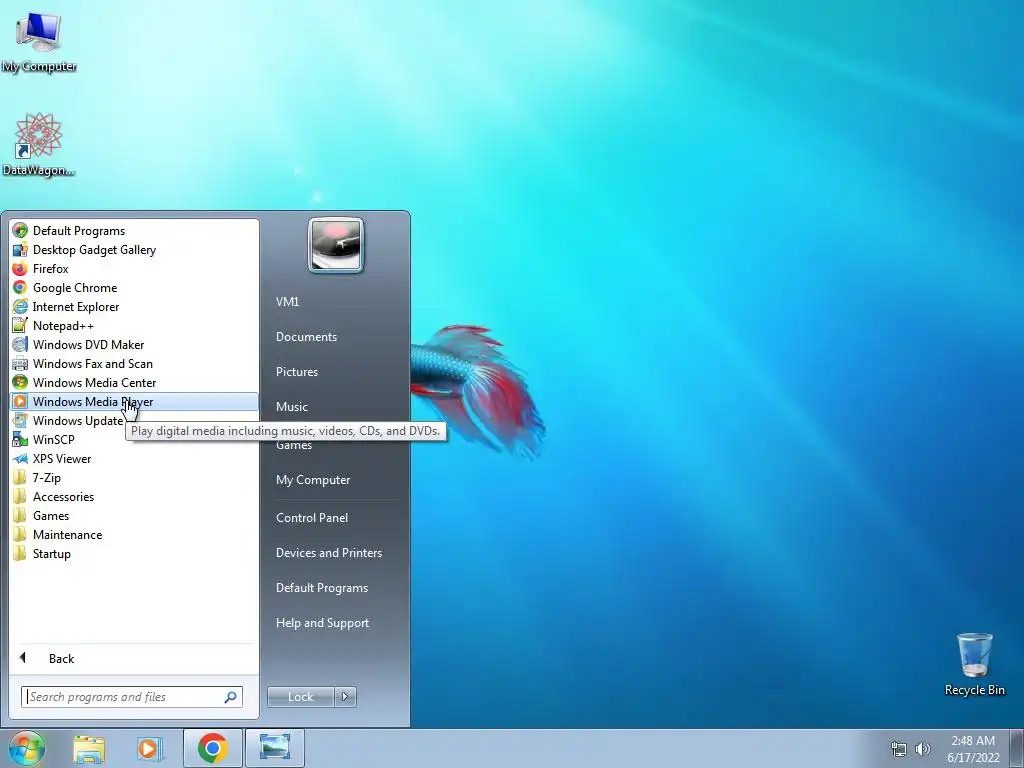The height and width of the screenshot is (768, 1024).
Task: Click the Notepad++ icon in Start menu
Action: (20, 325)
